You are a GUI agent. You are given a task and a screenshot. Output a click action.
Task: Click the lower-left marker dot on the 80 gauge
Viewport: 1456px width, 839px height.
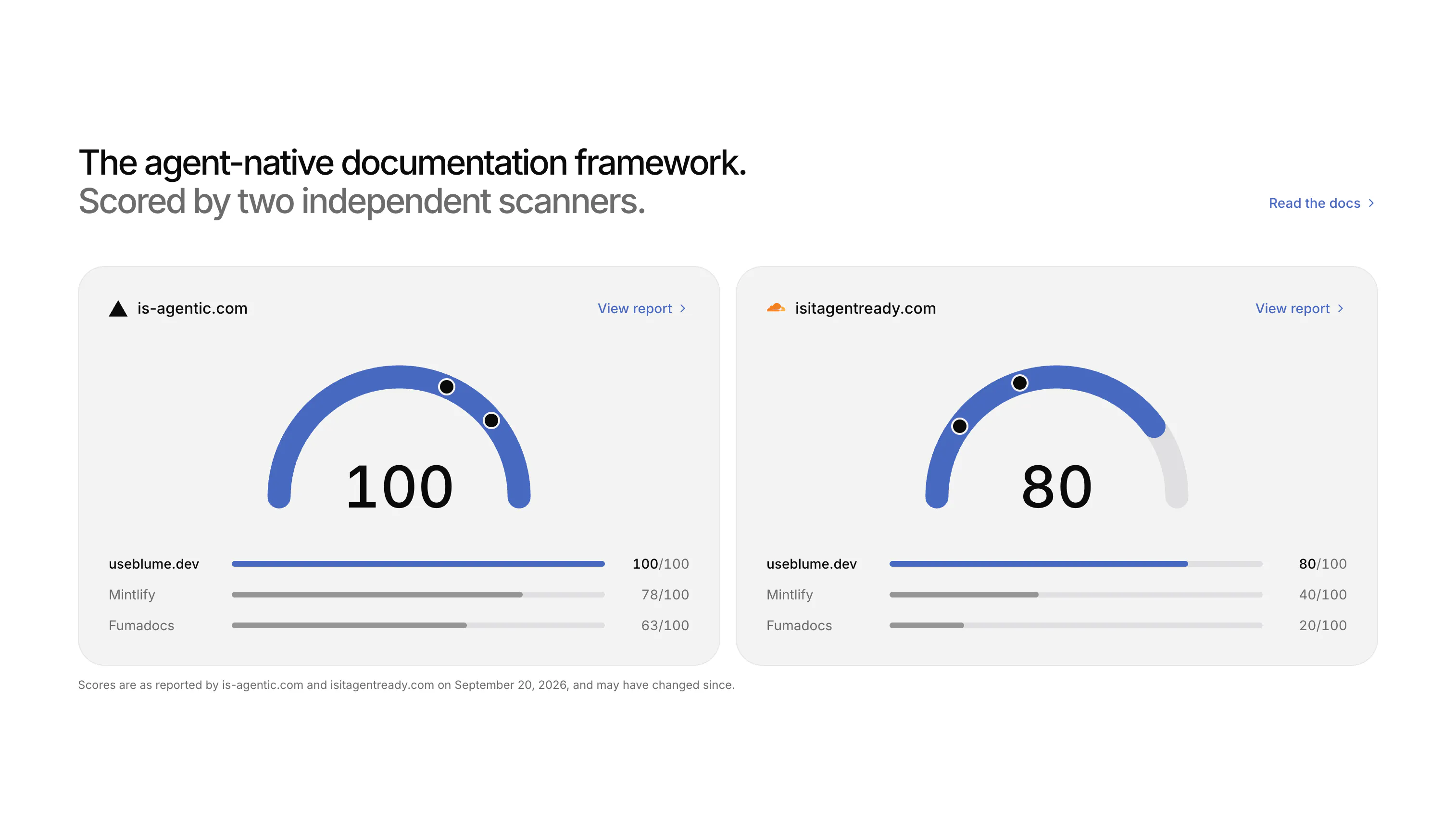(x=960, y=426)
